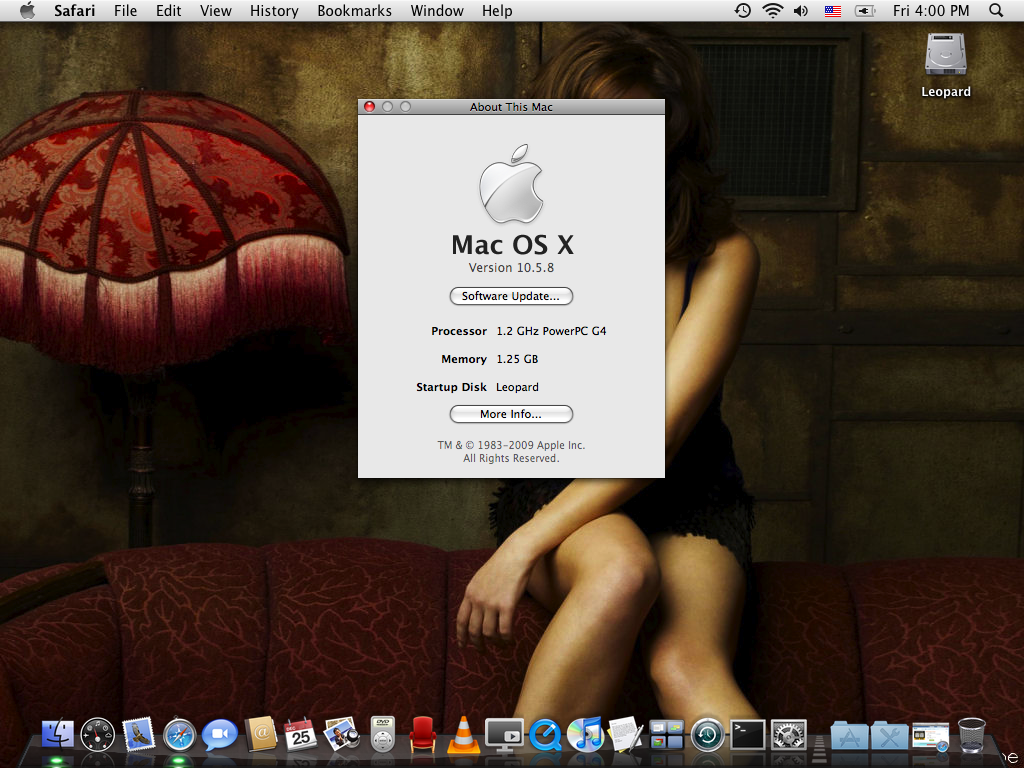
Task: Click the More Info... button
Action: 511,414
